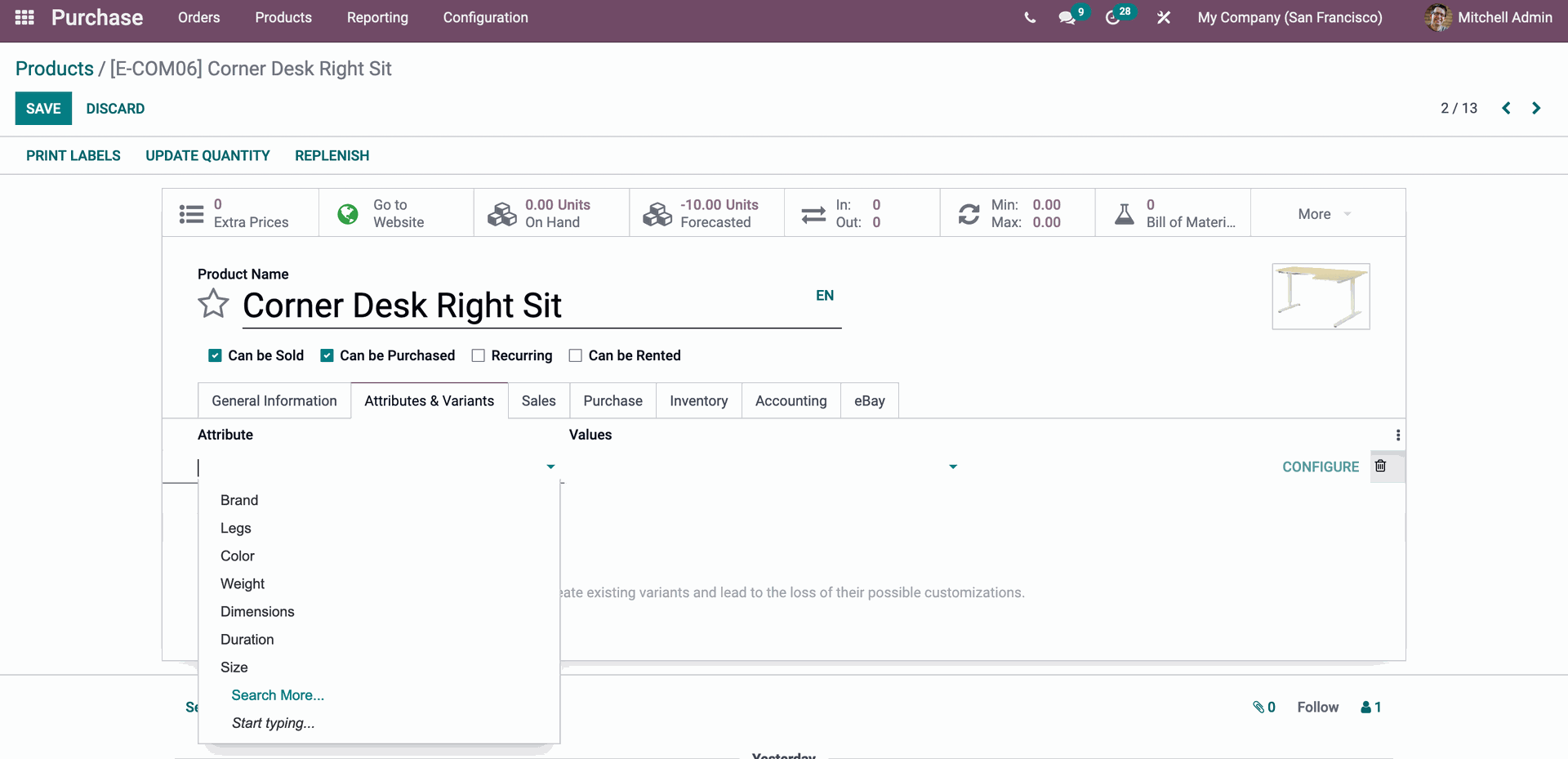Select Dimensions from attribute list
1568x759 pixels.
(x=257, y=611)
